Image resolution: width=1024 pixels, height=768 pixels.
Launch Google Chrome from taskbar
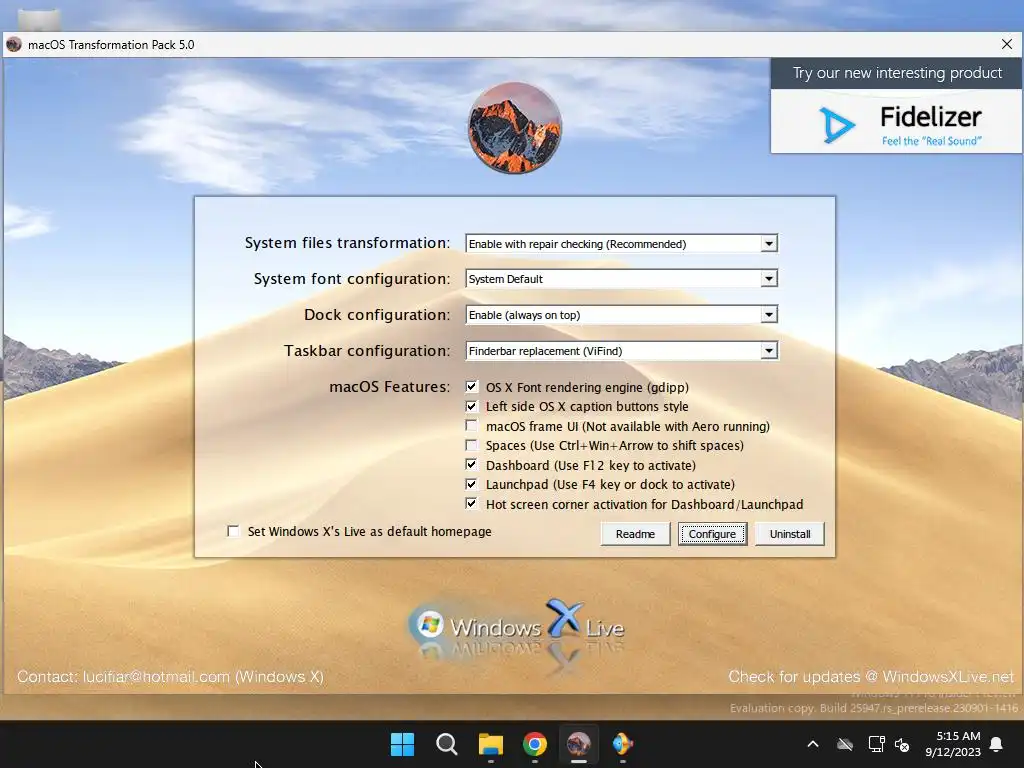click(x=535, y=744)
